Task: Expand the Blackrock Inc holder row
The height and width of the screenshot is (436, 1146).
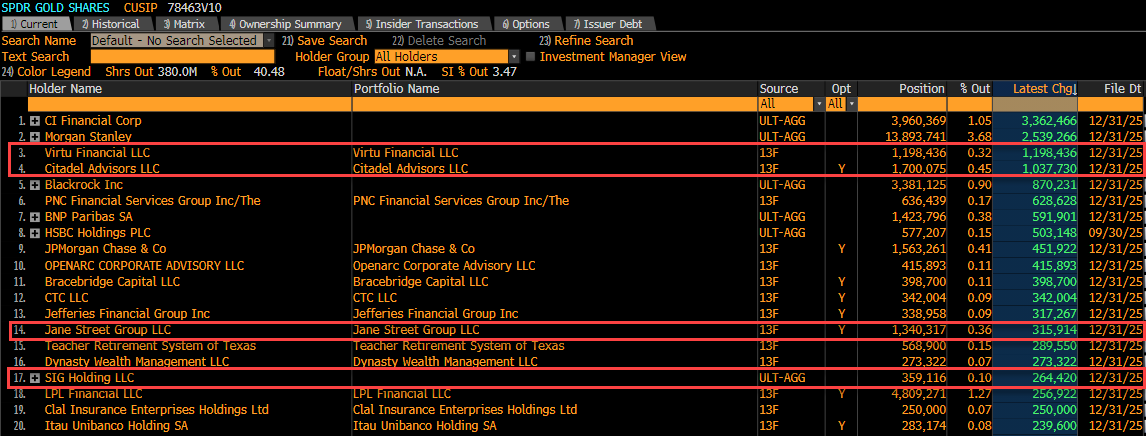Action: [34, 185]
